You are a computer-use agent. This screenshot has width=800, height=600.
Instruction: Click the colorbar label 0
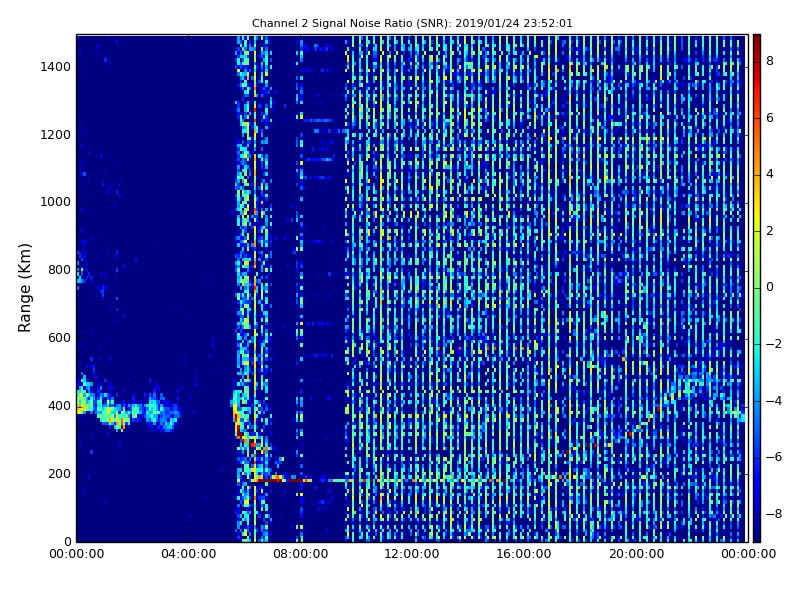[770, 287]
